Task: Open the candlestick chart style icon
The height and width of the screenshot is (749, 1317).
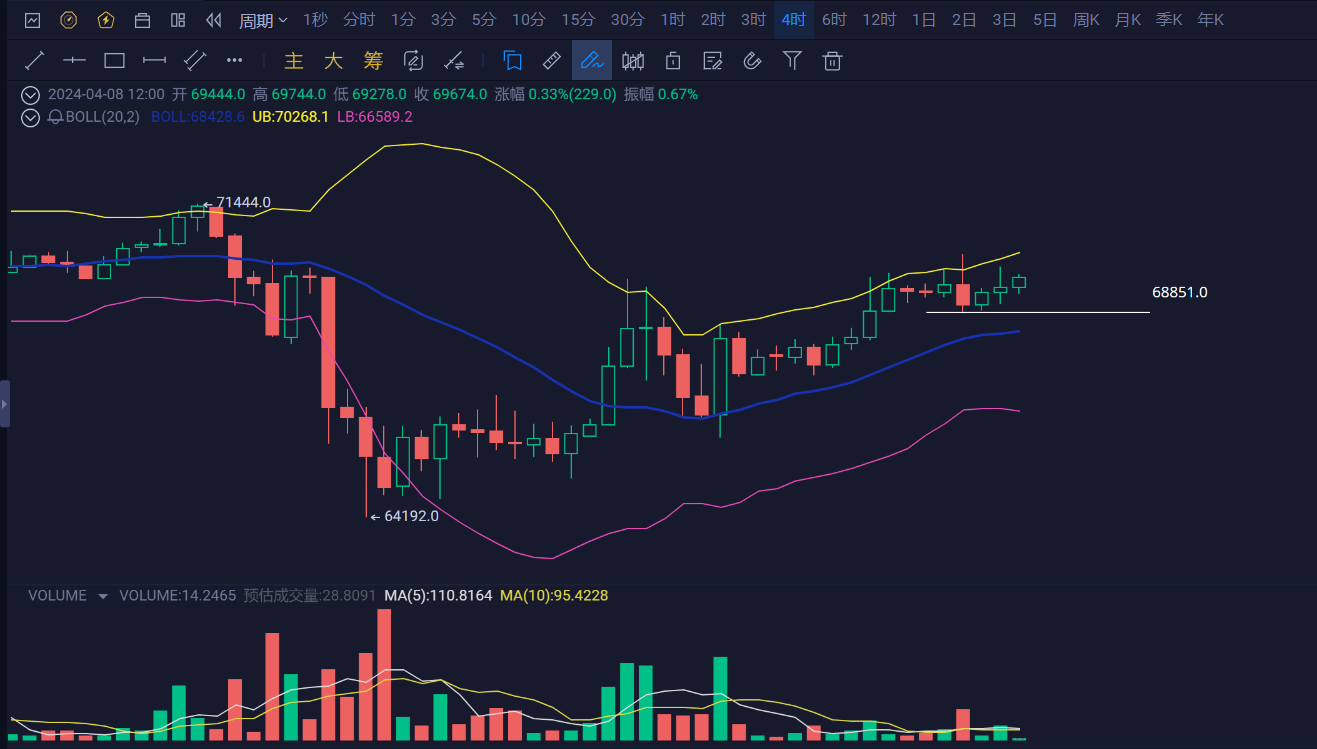Action: (632, 61)
